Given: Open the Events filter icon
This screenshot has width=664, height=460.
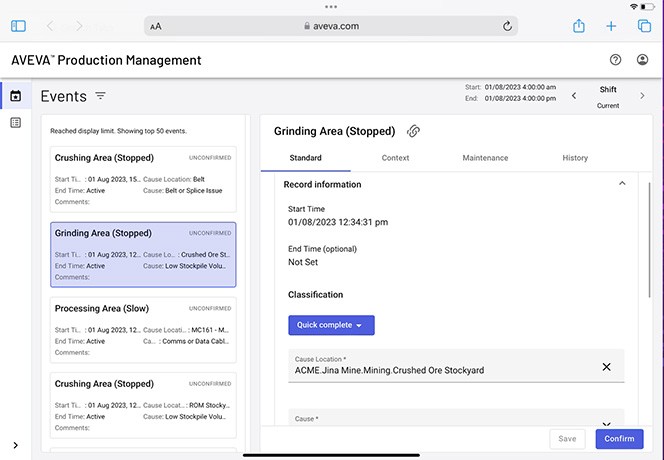Looking at the screenshot, I should pyautogui.click(x=100, y=96).
